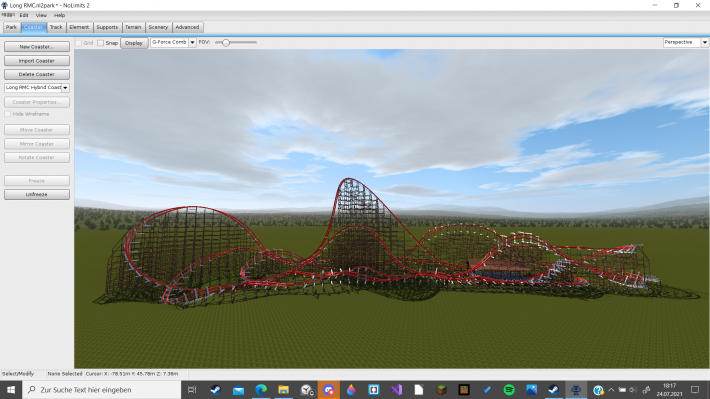Open the Scenery tab
Image resolution: width=710 pixels, height=399 pixels.
[x=158, y=27]
